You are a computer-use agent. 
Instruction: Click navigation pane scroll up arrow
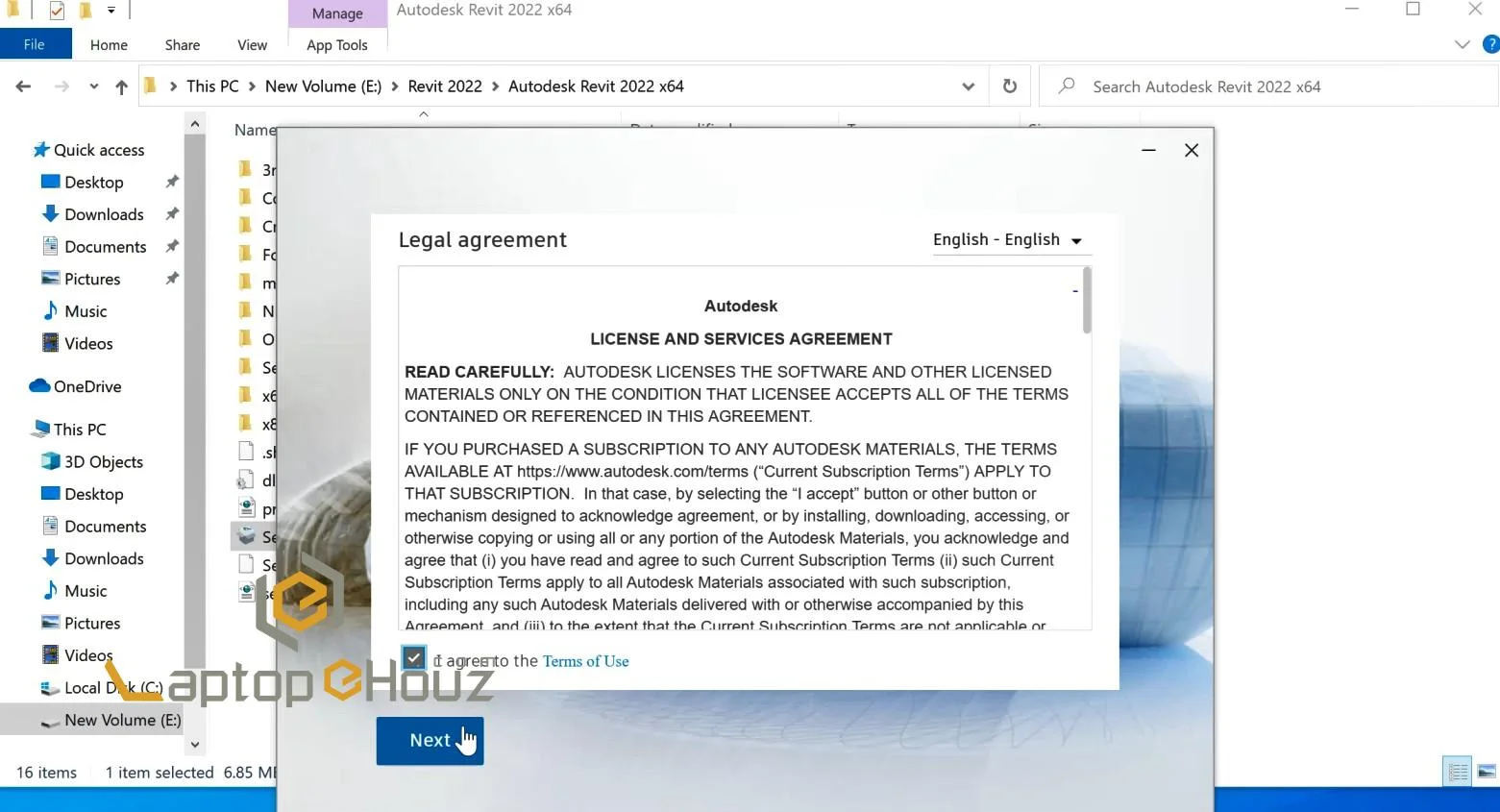(x=195, y=124)
